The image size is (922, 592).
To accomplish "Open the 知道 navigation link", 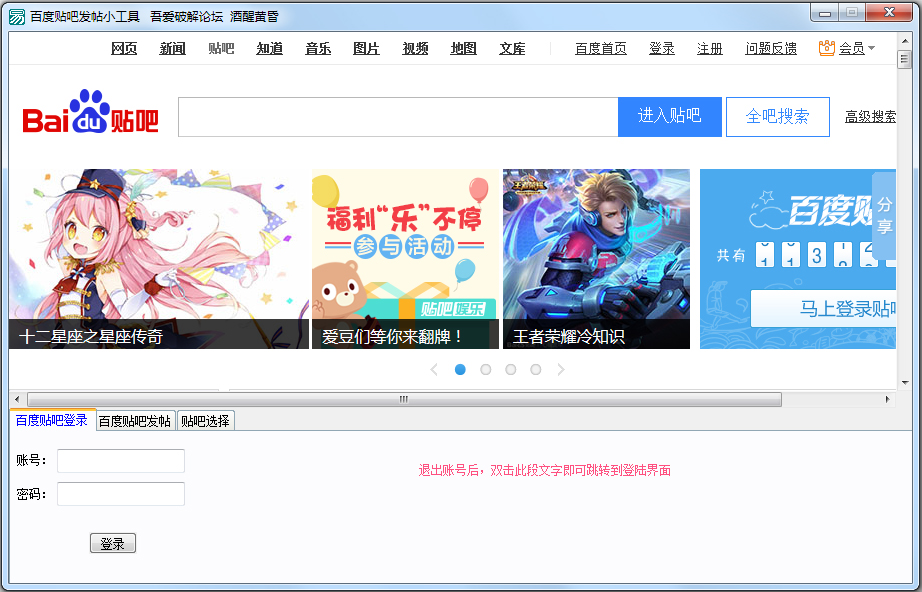I will [269, 48].
